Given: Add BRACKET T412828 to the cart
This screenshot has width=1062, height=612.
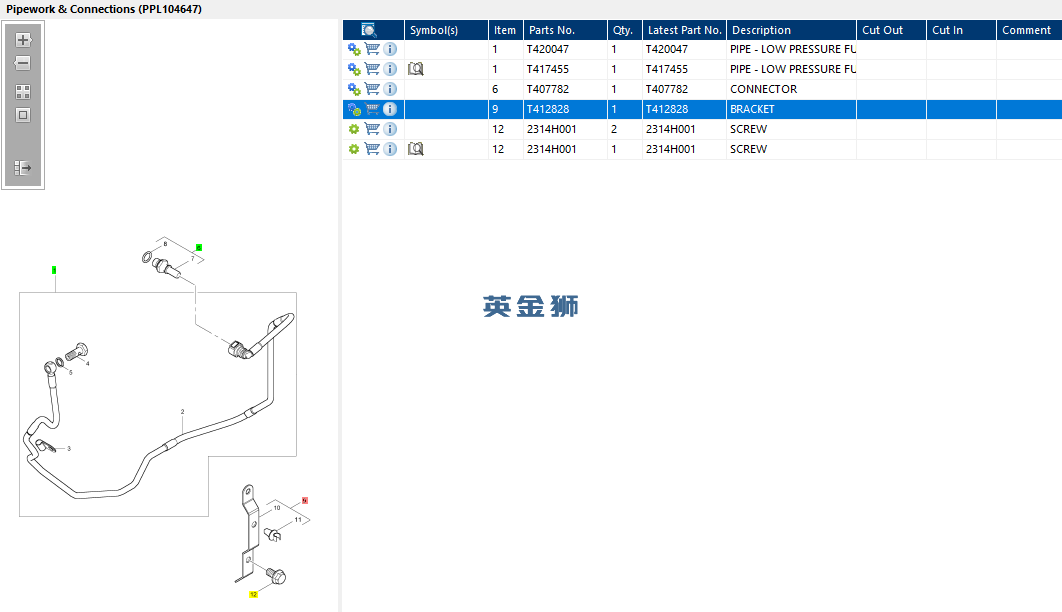Looking at the screenshot, I should (x=372, y=108).
